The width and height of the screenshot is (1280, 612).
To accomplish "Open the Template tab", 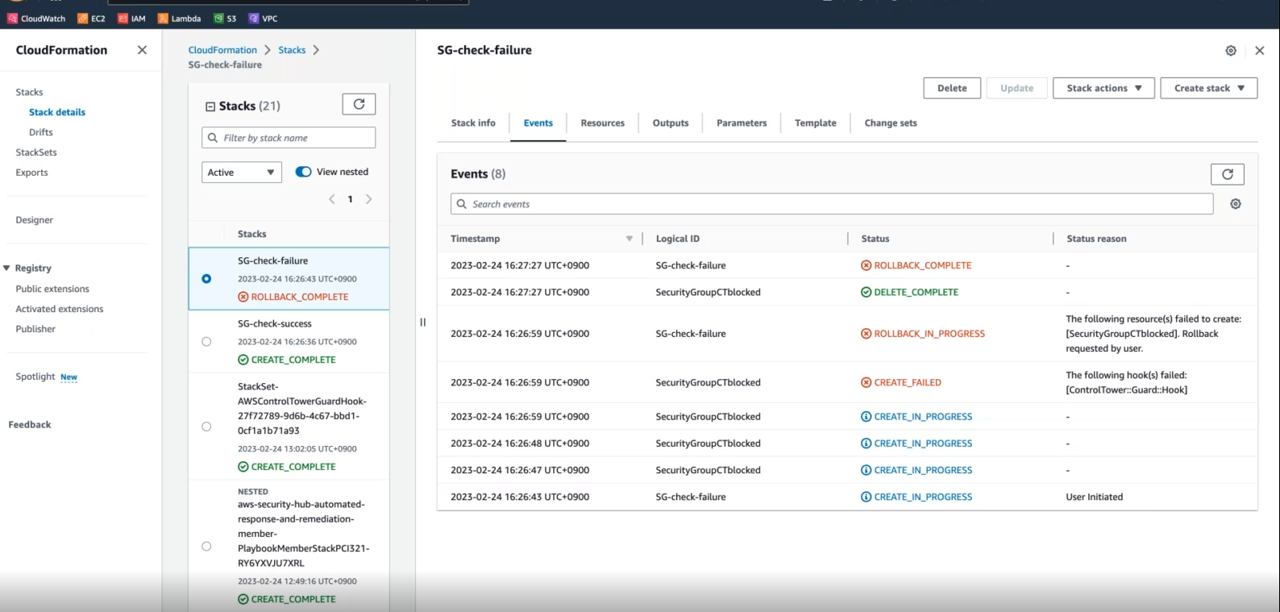I will coord(815,123).
